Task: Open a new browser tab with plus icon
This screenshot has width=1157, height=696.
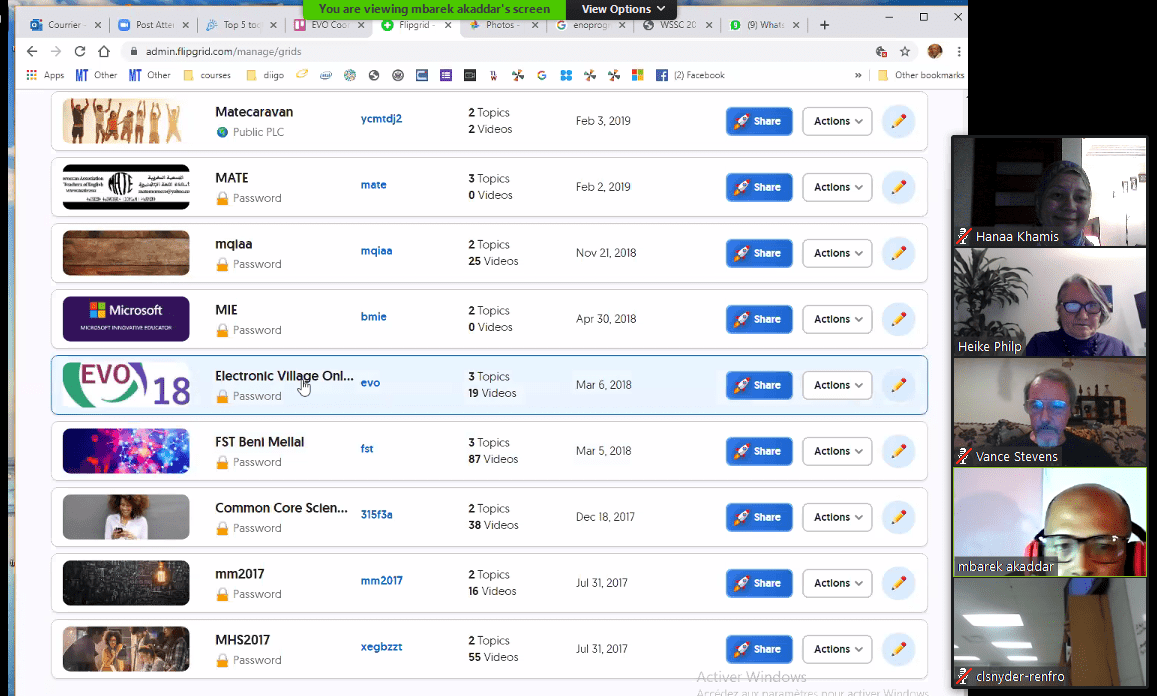Action: click(x=824, y=25)
